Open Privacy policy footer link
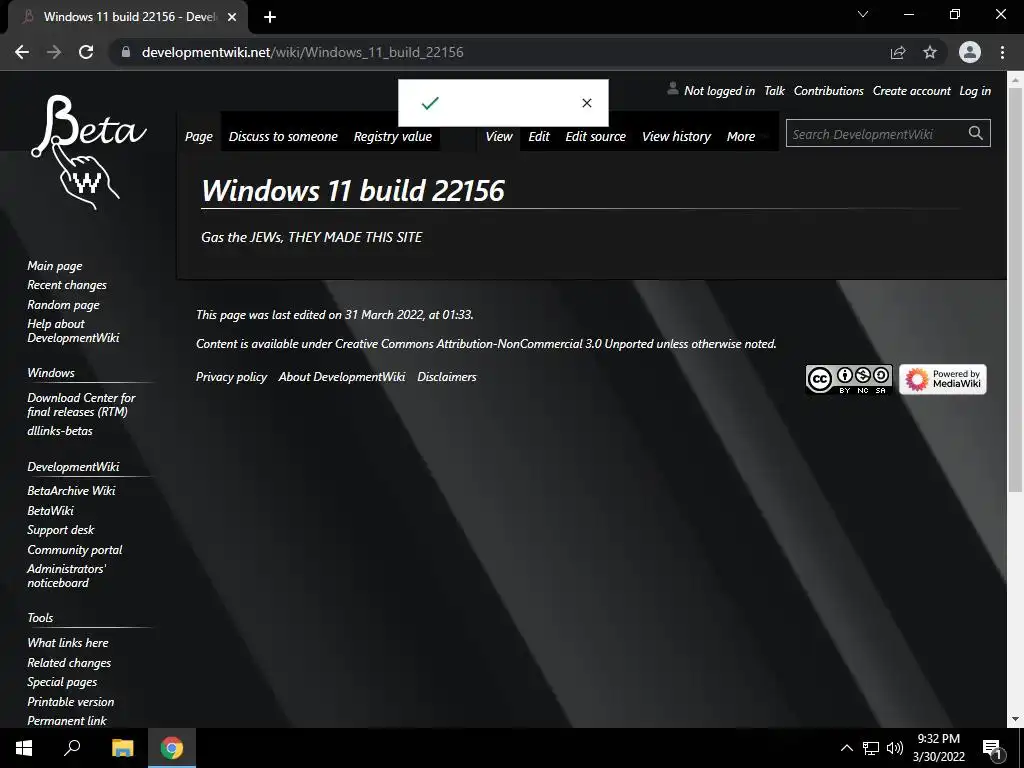 [231, 377]
